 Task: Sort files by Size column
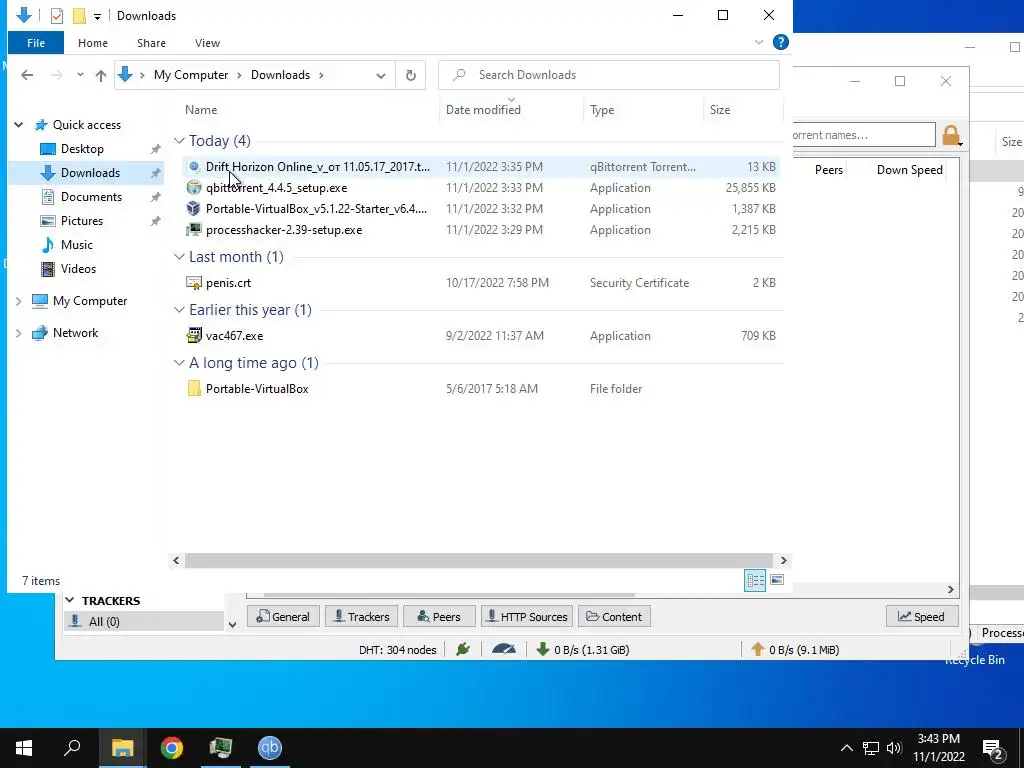(x=720, y=110)
